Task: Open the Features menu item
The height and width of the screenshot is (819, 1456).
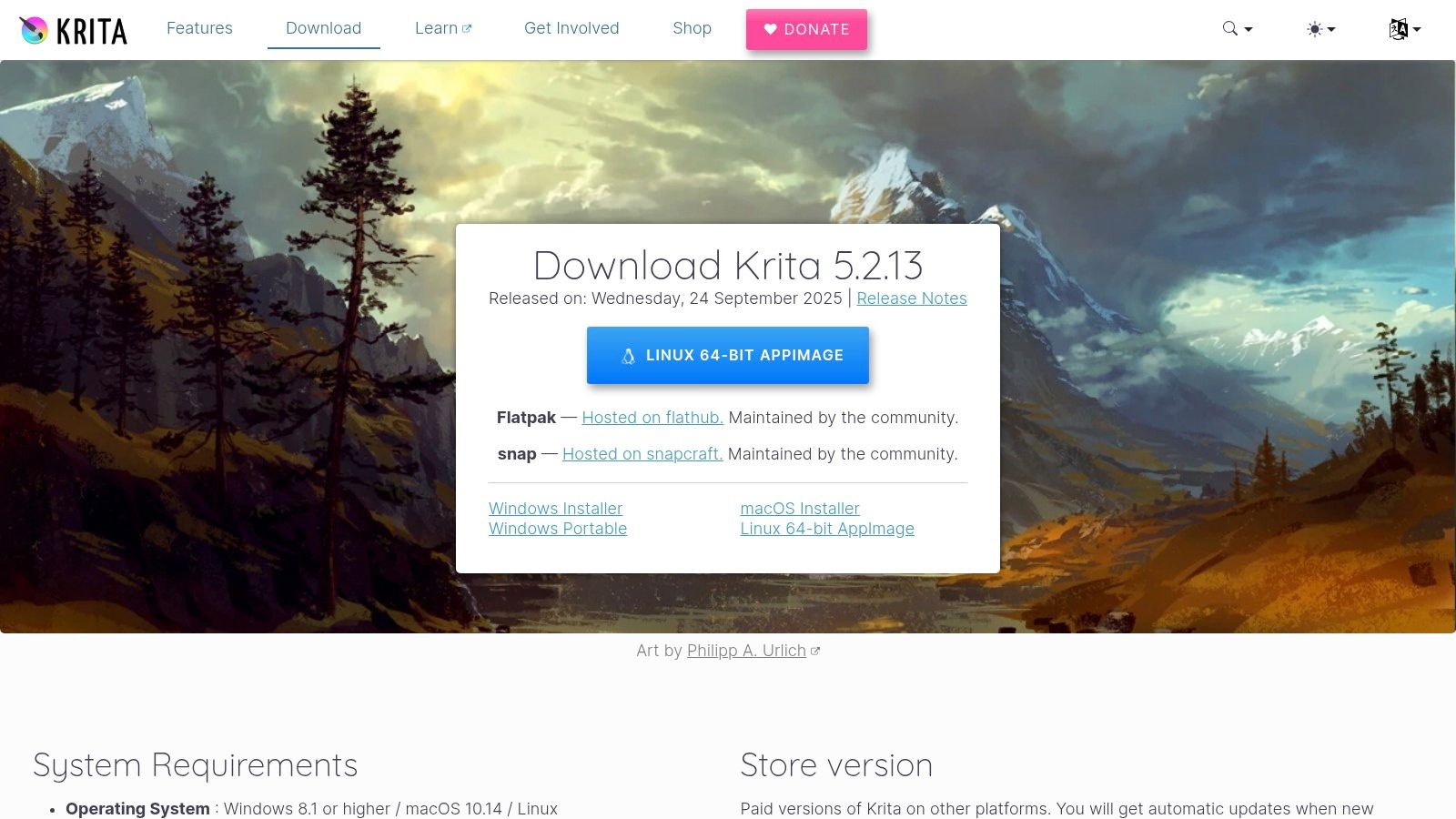Action: point(199,28)
